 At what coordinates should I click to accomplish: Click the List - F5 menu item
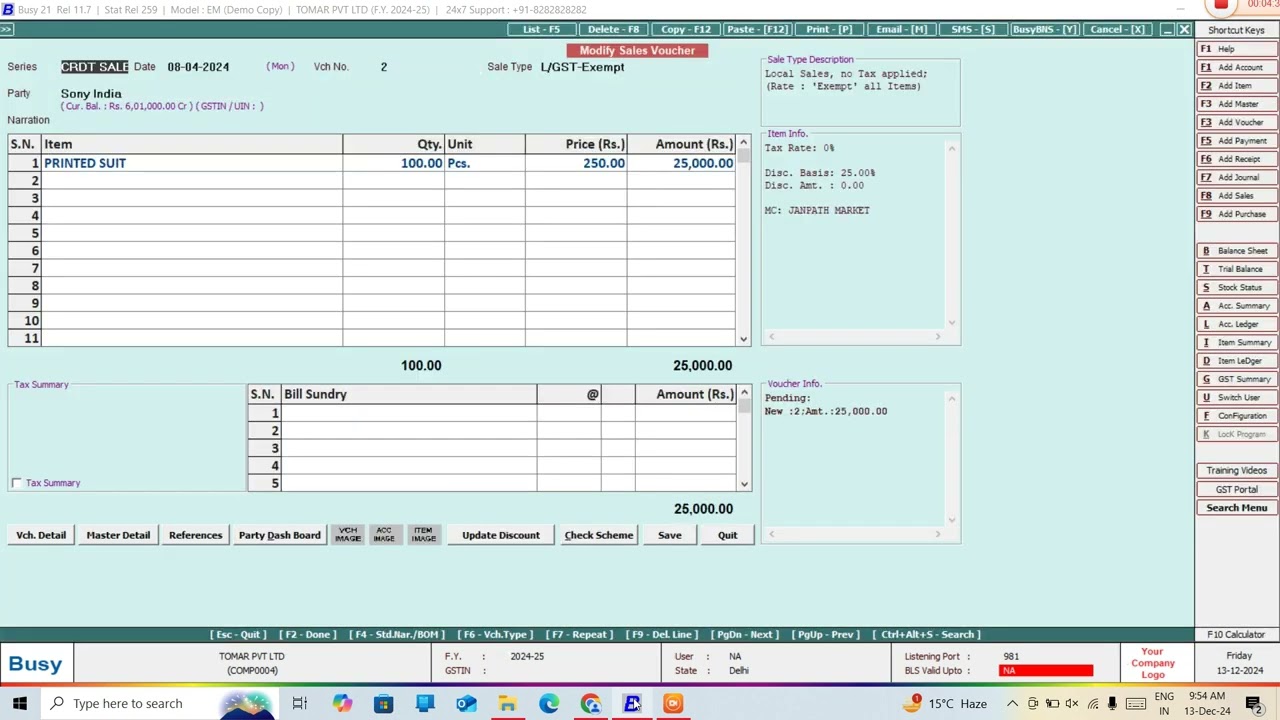[541, 30]
